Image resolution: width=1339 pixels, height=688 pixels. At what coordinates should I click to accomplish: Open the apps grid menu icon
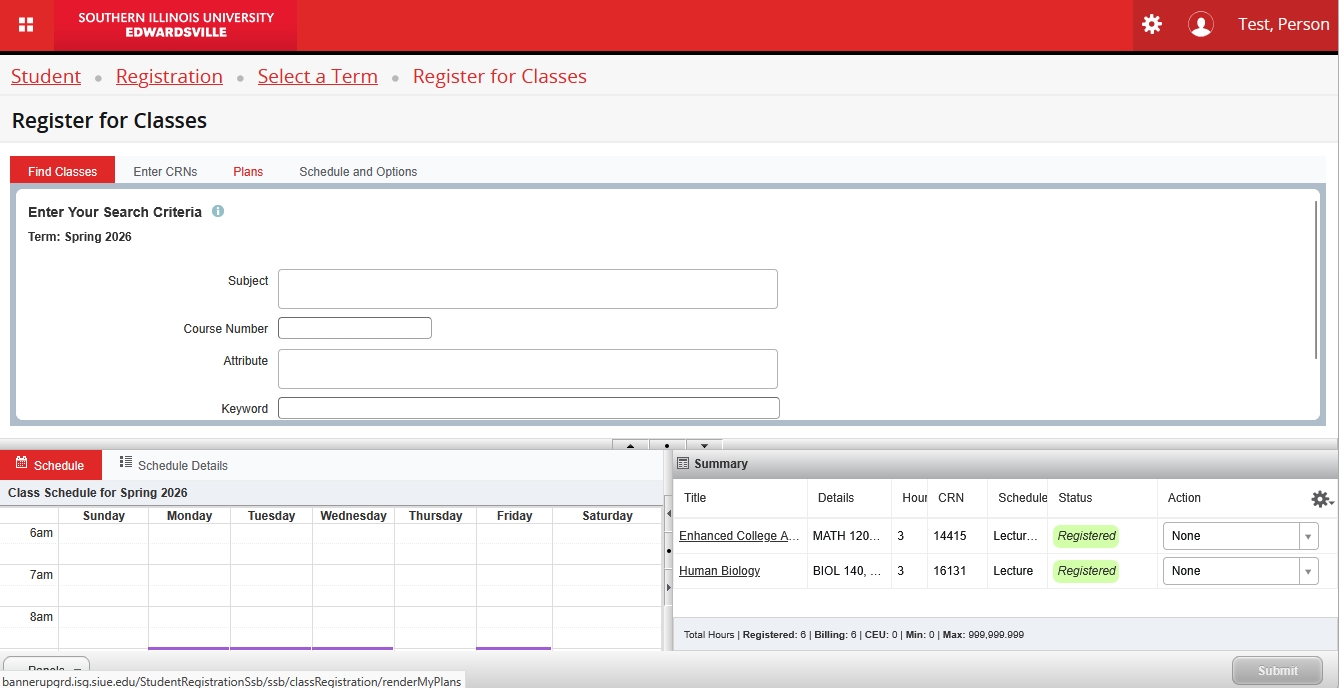click(x=27, y=25)
